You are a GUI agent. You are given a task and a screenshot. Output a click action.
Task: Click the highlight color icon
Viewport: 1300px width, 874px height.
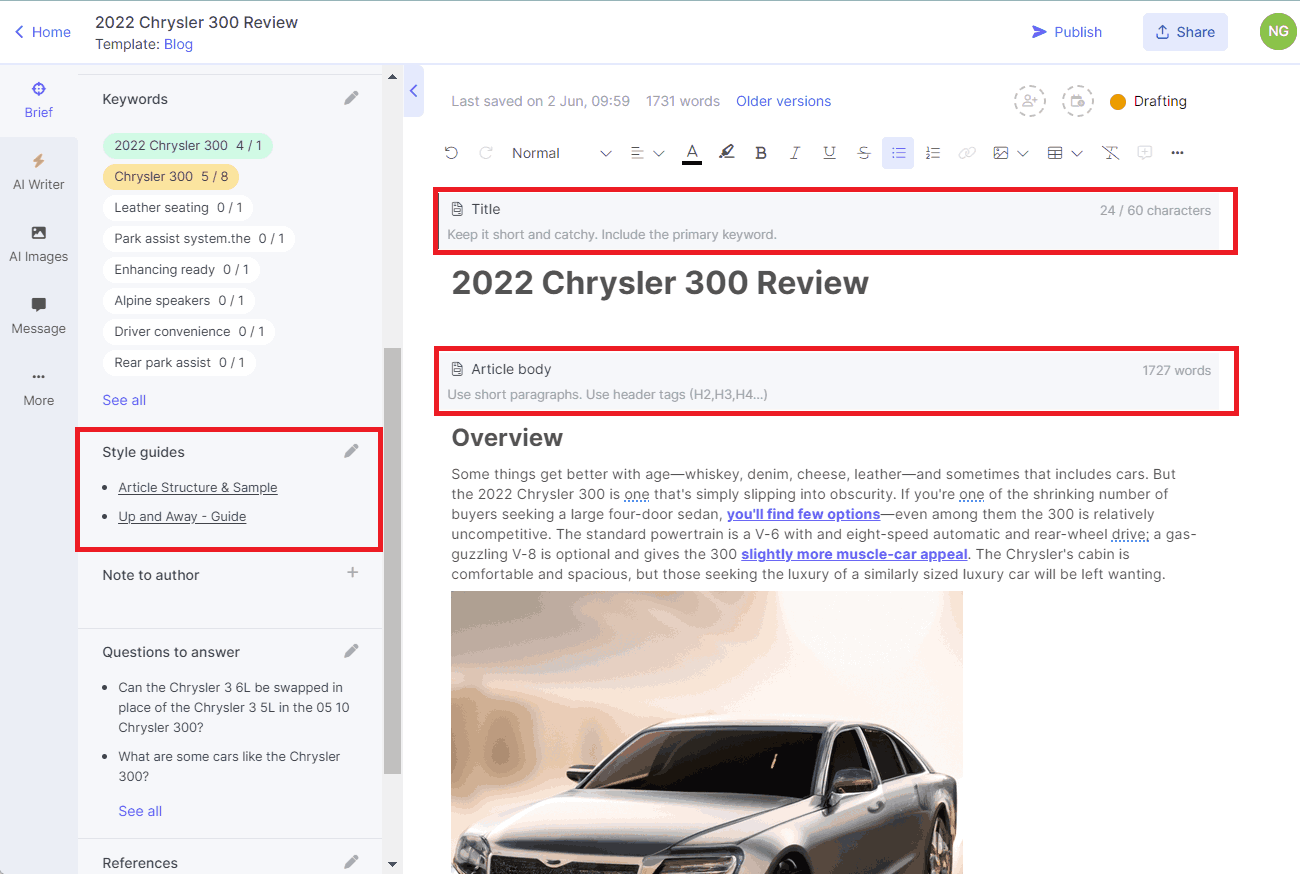727,153
